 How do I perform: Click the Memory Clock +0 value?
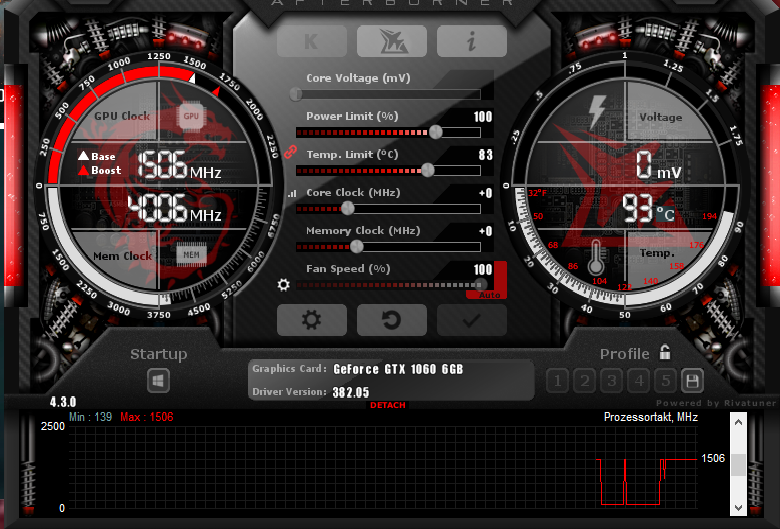(x=486, y=231)
